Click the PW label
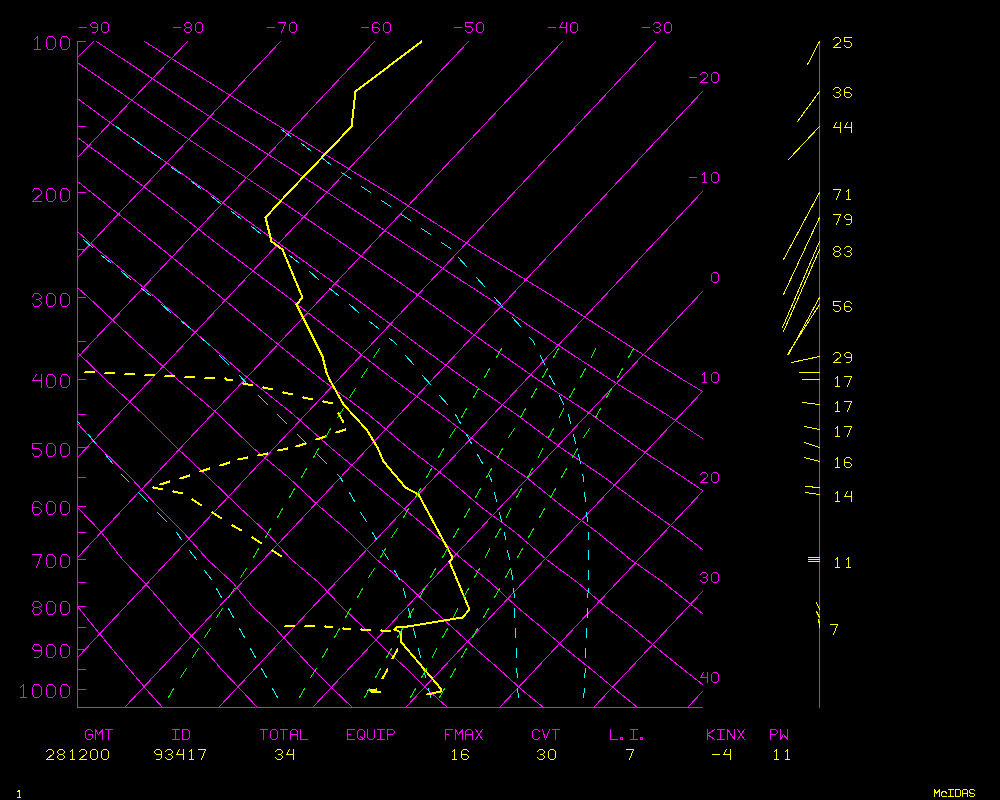This screenshot has width=1000, height=800. 779,735
